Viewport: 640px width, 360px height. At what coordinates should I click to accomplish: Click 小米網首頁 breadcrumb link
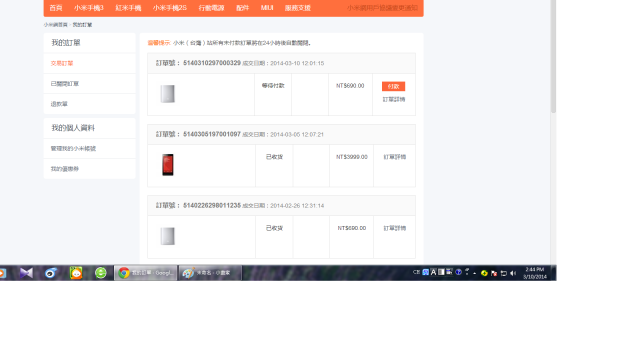tap(56, 25)
